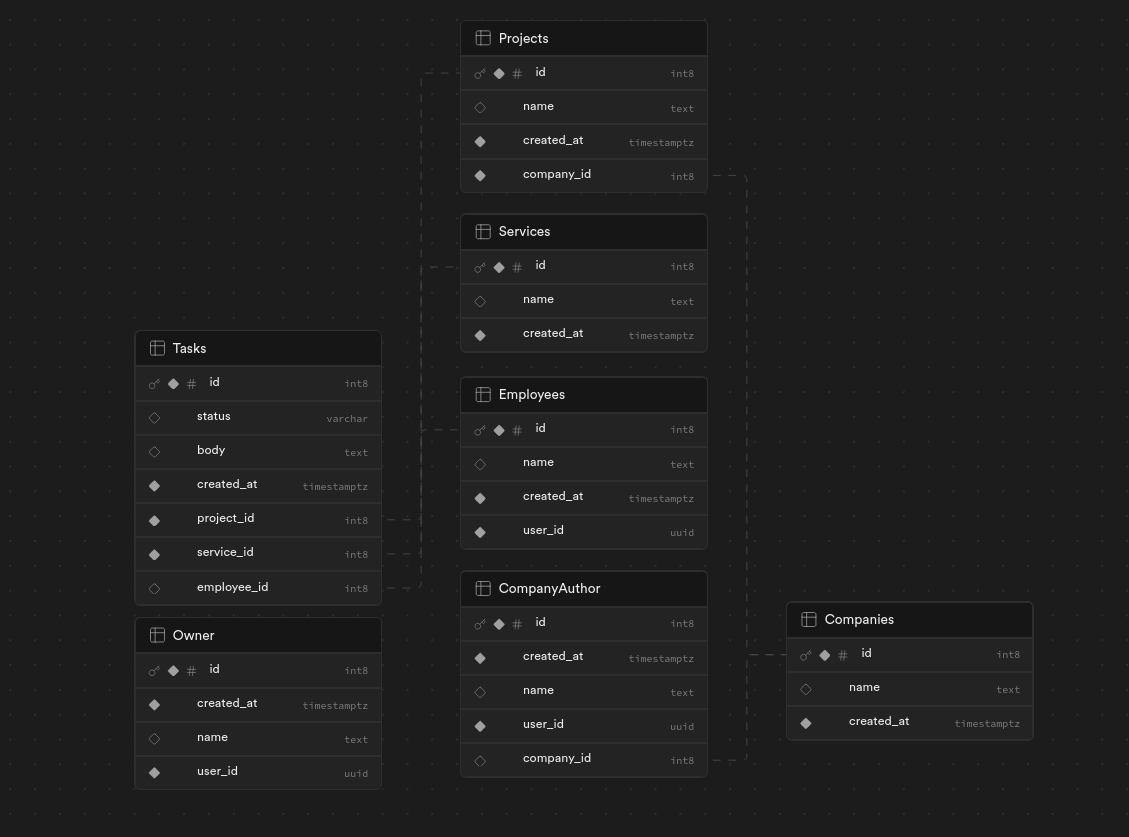Click name column in CompanyAuthor table

coord(584,691)
